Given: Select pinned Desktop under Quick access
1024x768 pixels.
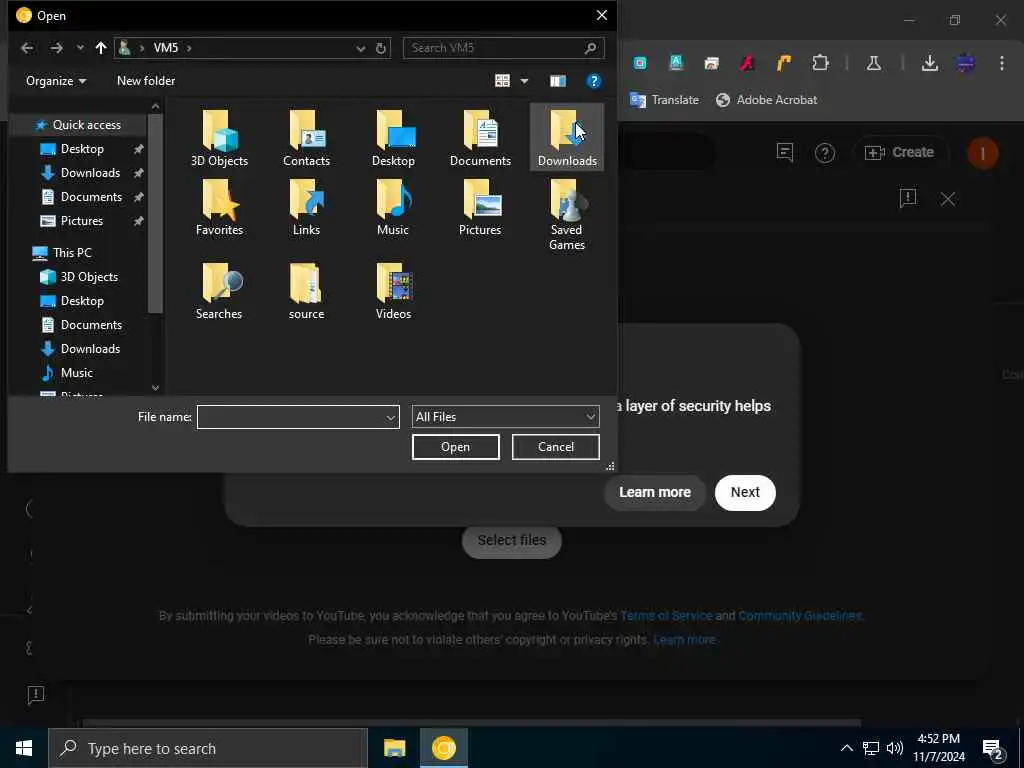Looking at the screenshot, I should click(x=82, y=149).
